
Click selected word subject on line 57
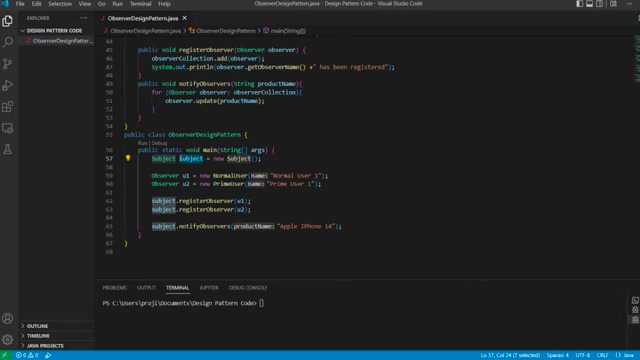point(191,158)
